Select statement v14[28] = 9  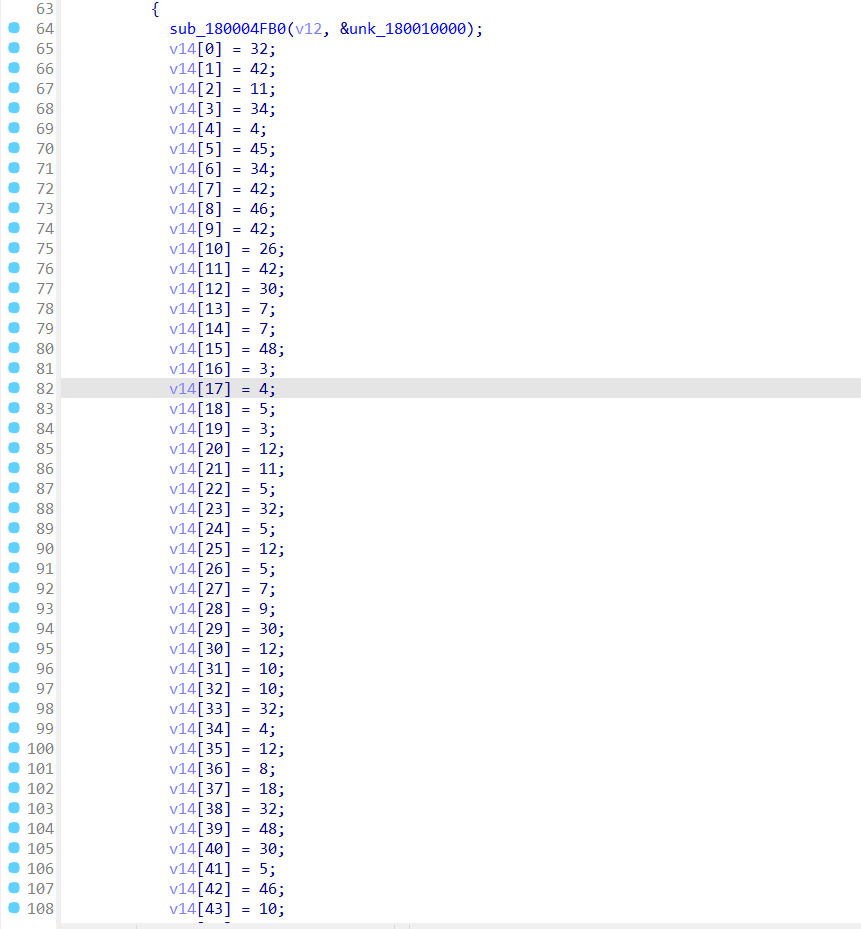tap(222, 609)
